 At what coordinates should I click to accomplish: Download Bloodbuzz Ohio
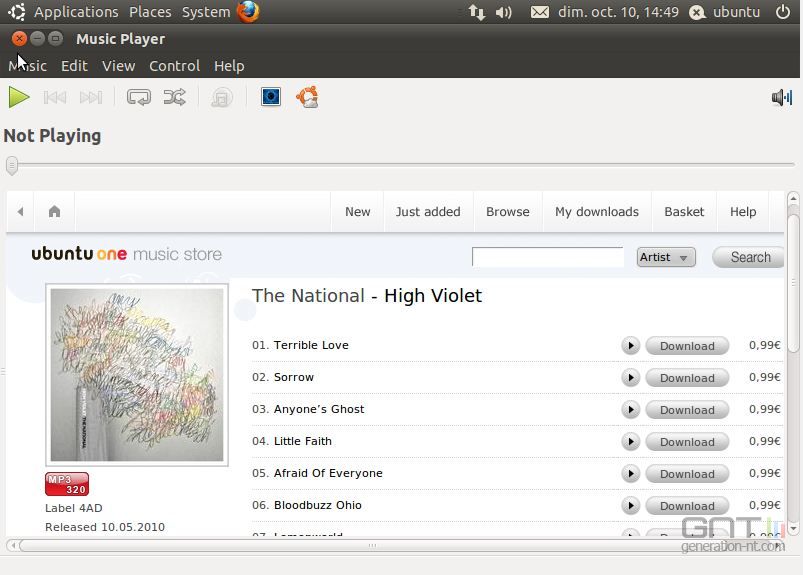(687, 506)
